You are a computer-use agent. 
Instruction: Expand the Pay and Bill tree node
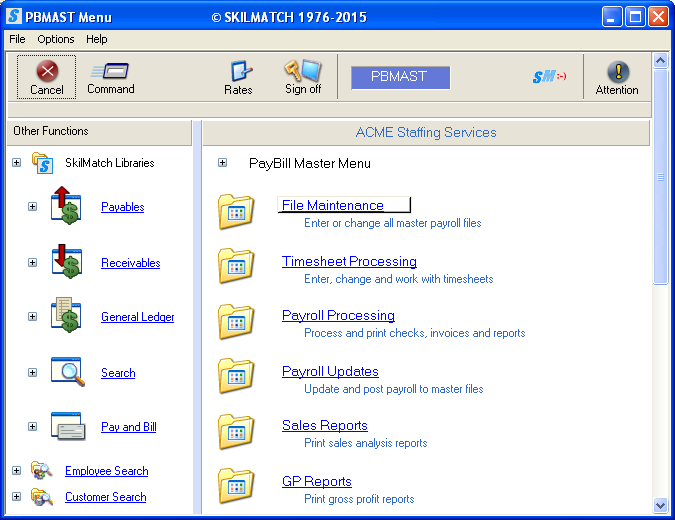[32, 427]
